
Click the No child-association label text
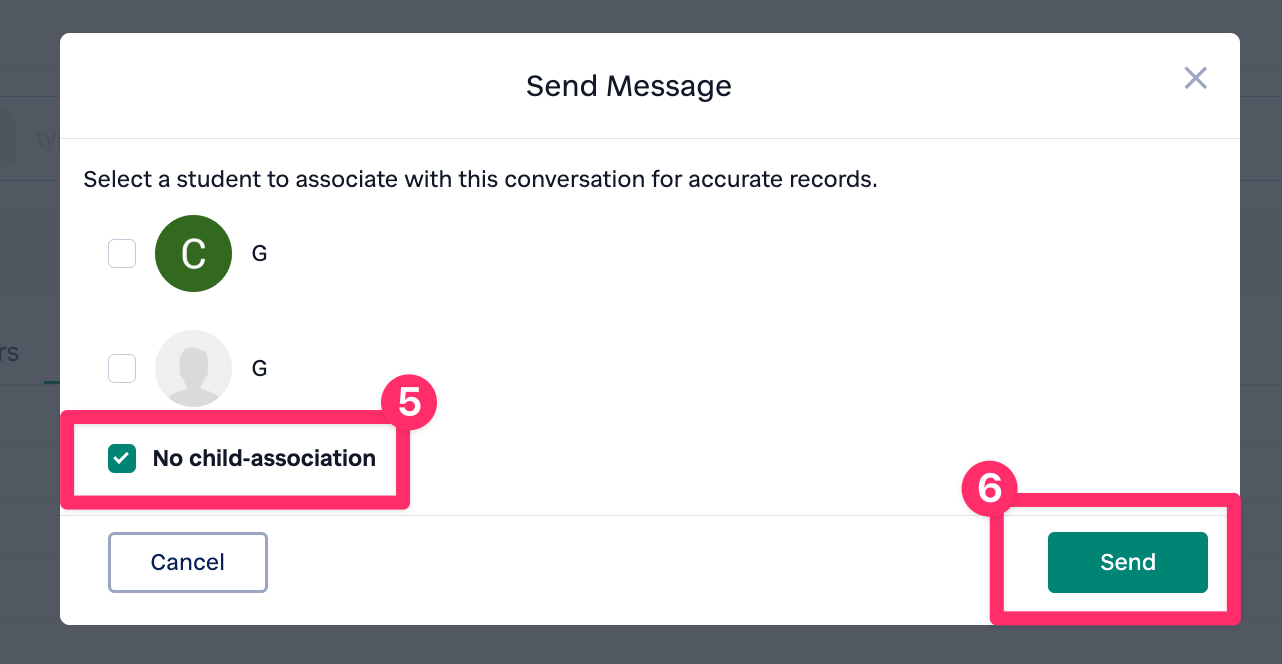coord(264,459)
